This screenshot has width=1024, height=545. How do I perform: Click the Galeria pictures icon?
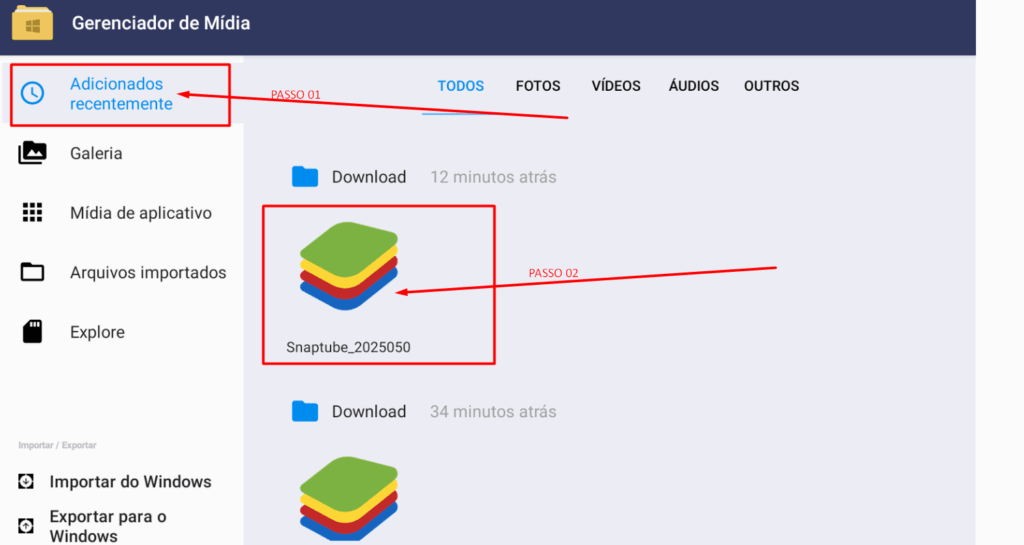pos(32,153)
